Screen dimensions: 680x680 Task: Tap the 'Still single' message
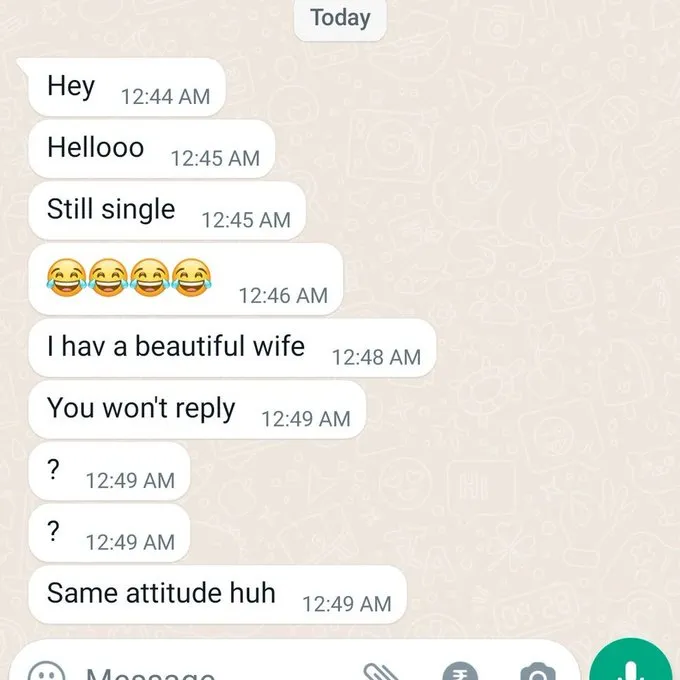(167, 211)
